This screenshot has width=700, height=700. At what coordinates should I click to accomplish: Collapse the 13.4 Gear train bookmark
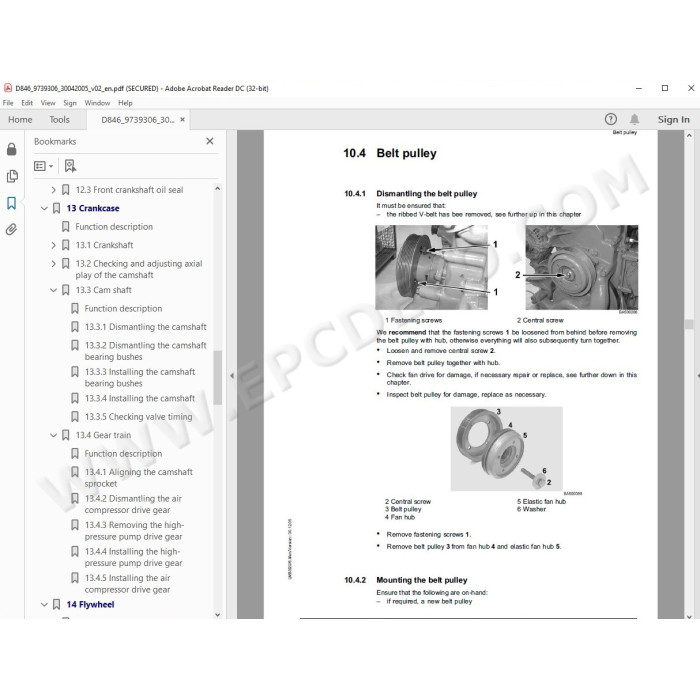point(53,435)
